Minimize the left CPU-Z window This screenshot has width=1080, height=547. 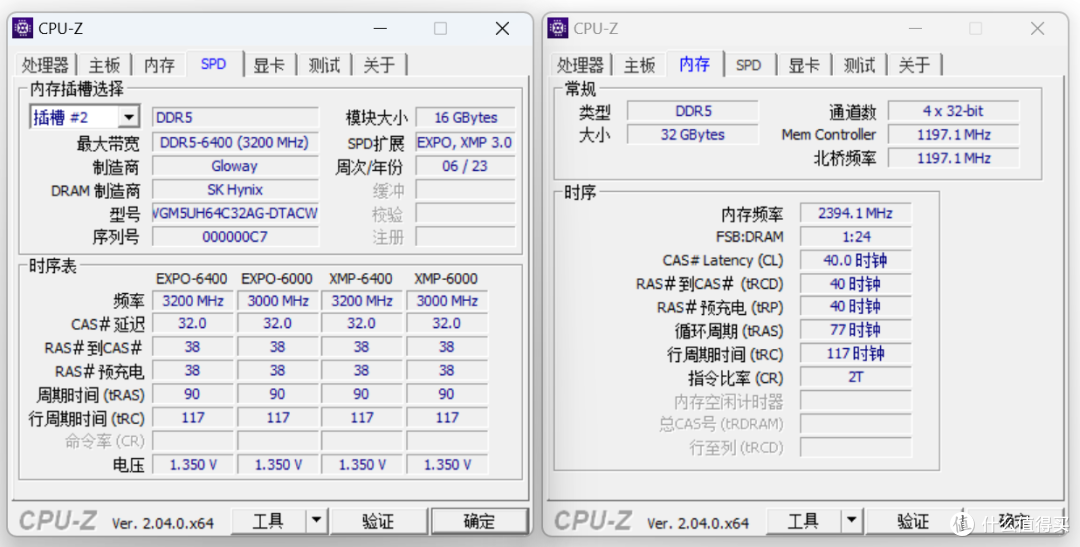tap(381, 28)
